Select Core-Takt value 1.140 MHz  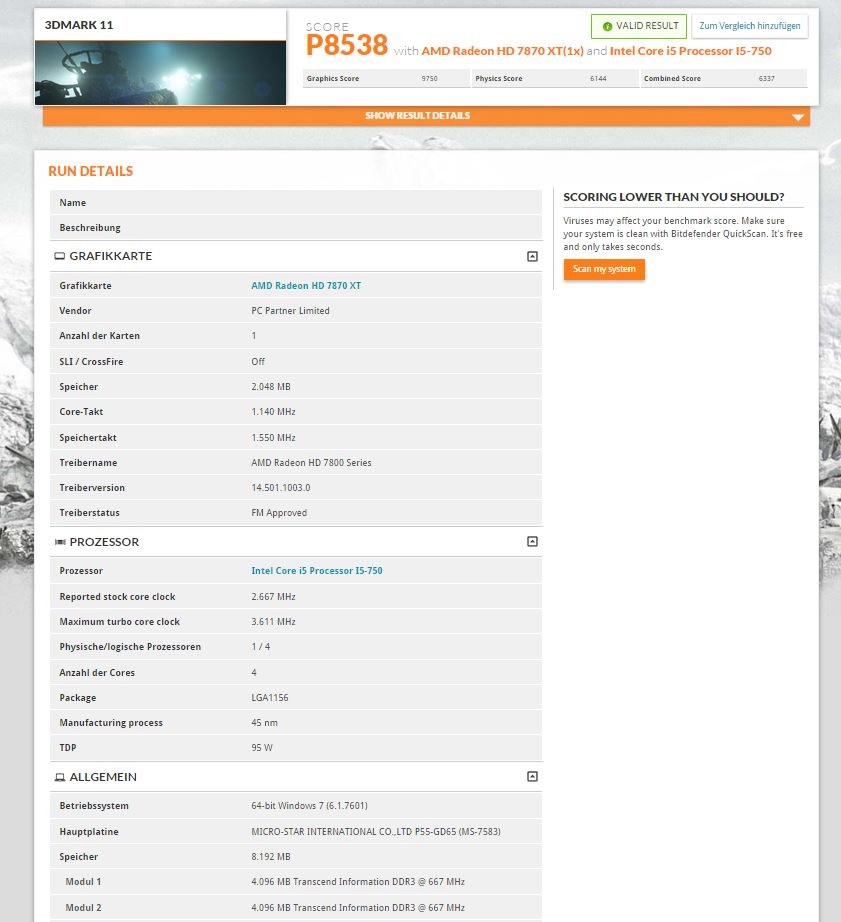273,412
